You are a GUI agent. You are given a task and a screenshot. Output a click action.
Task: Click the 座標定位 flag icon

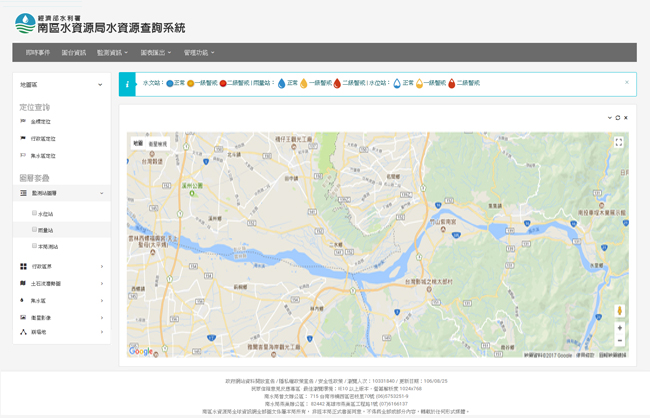pyautogui.click(x=23, y=122)
